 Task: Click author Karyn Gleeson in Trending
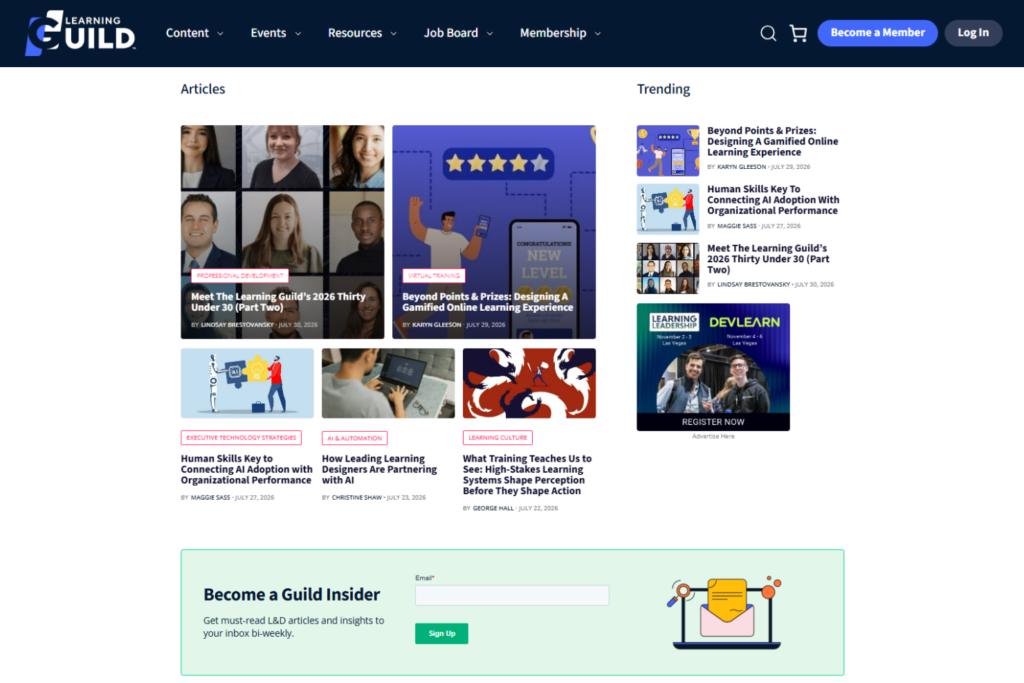tap(741, 167)
